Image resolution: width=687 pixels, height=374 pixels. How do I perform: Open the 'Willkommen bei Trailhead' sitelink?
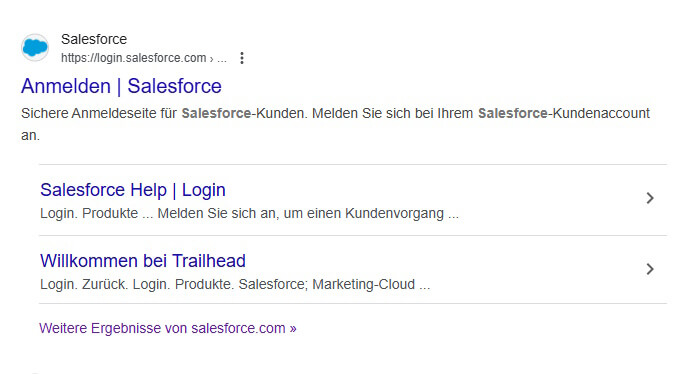pyautogui.click(x=143, y=261)
